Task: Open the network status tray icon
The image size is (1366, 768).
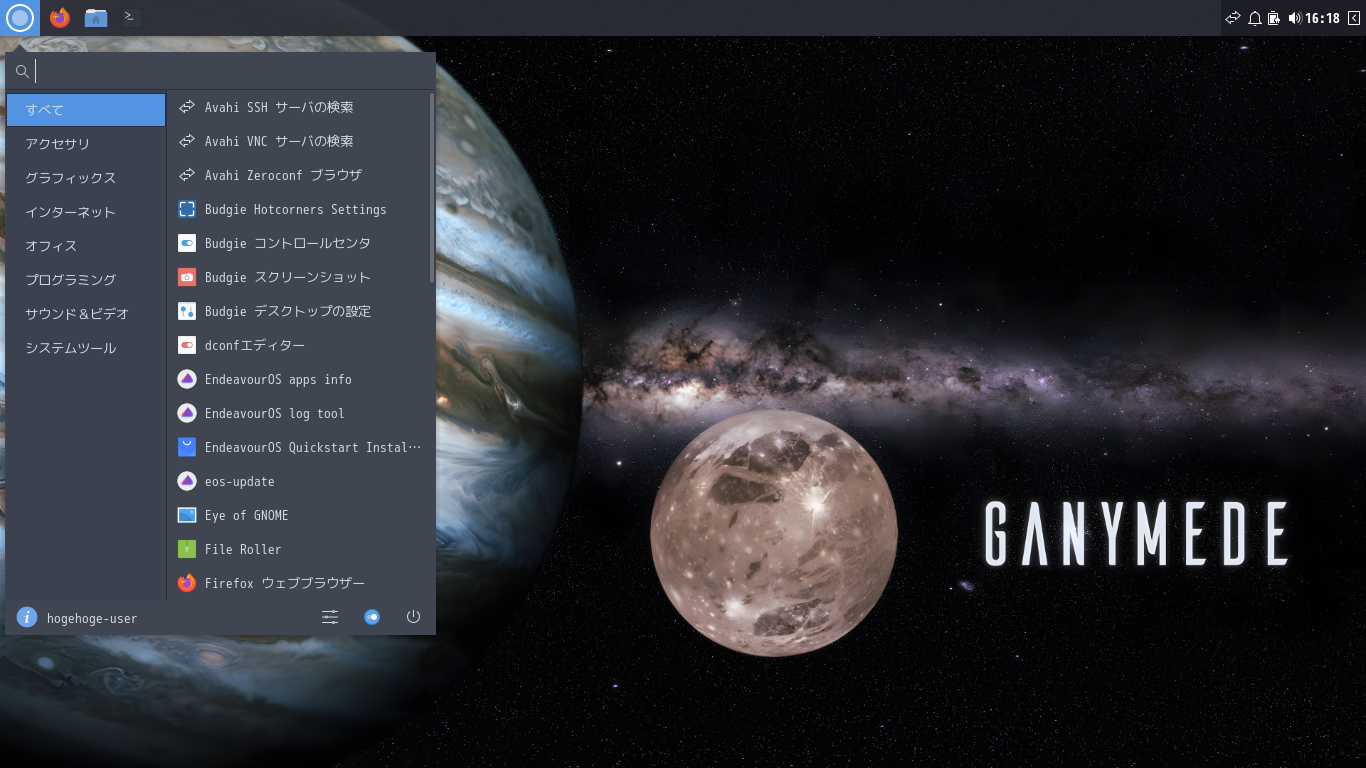Action: coord(1232,18)
